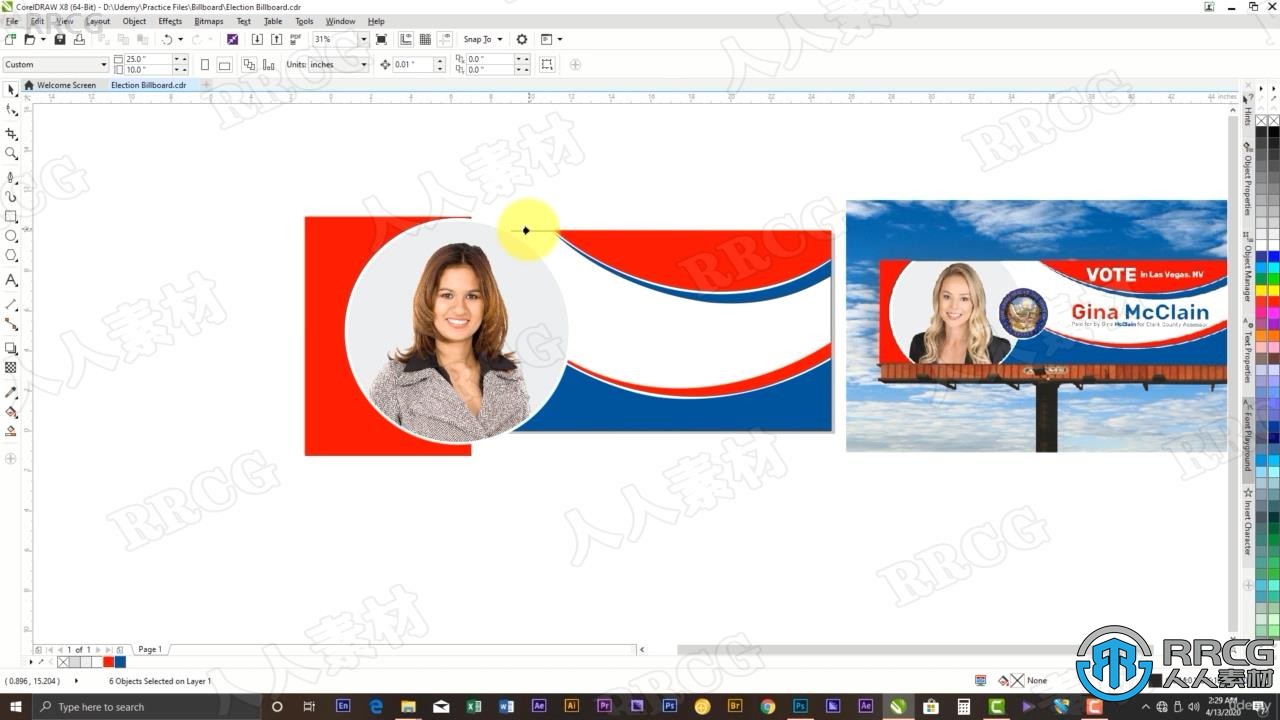
Task: Click the page width spinner arrows
Action: [180, 59]
